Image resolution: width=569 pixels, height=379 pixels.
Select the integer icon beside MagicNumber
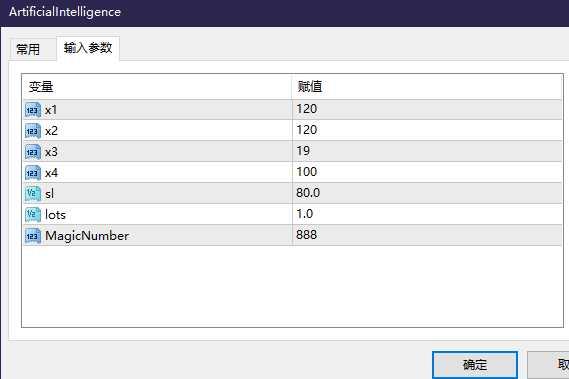coord(33,236)
